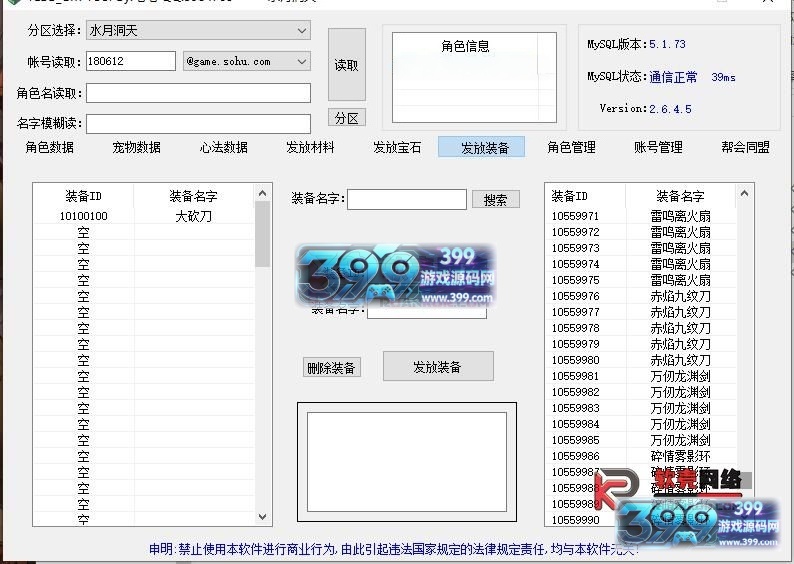Select equipment row 10559971 雷鸣离火扇
The width and height of the screenshot is (794, 564).
[641, 216]
